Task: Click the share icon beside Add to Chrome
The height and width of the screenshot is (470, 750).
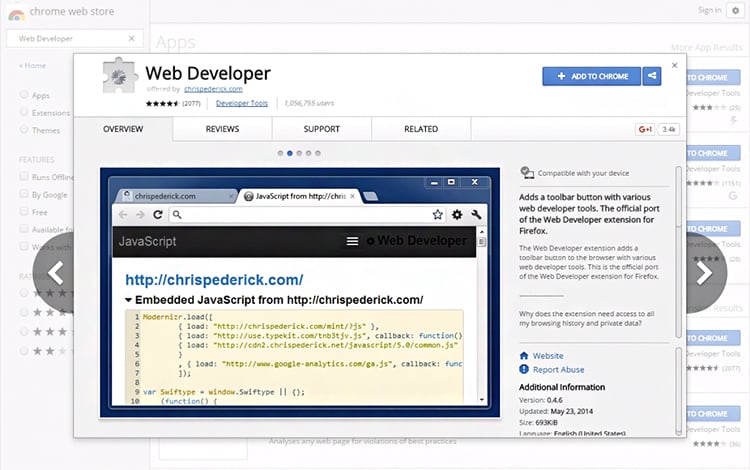Action: coord(651,76)
